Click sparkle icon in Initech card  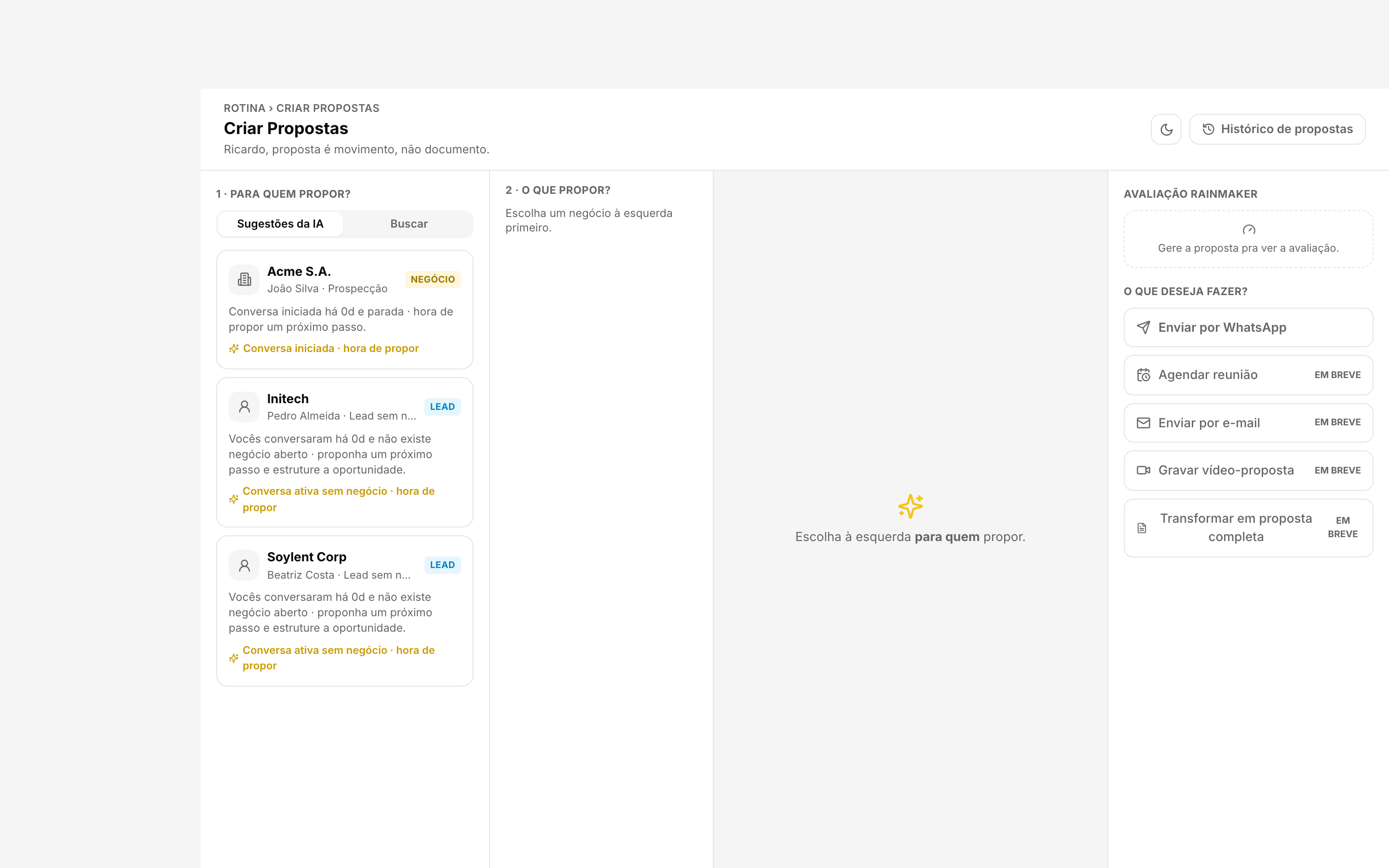233,499
